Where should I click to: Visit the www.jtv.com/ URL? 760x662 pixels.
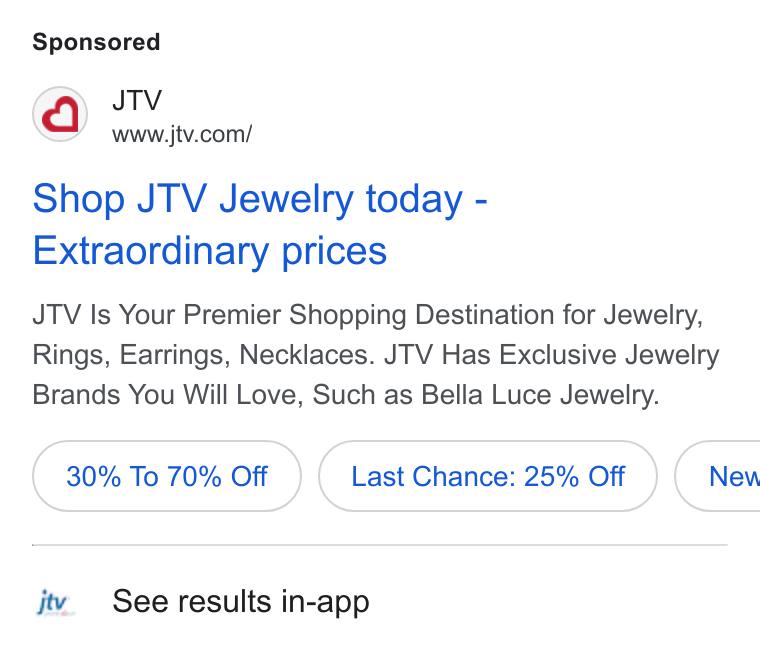tap(182, 134)
